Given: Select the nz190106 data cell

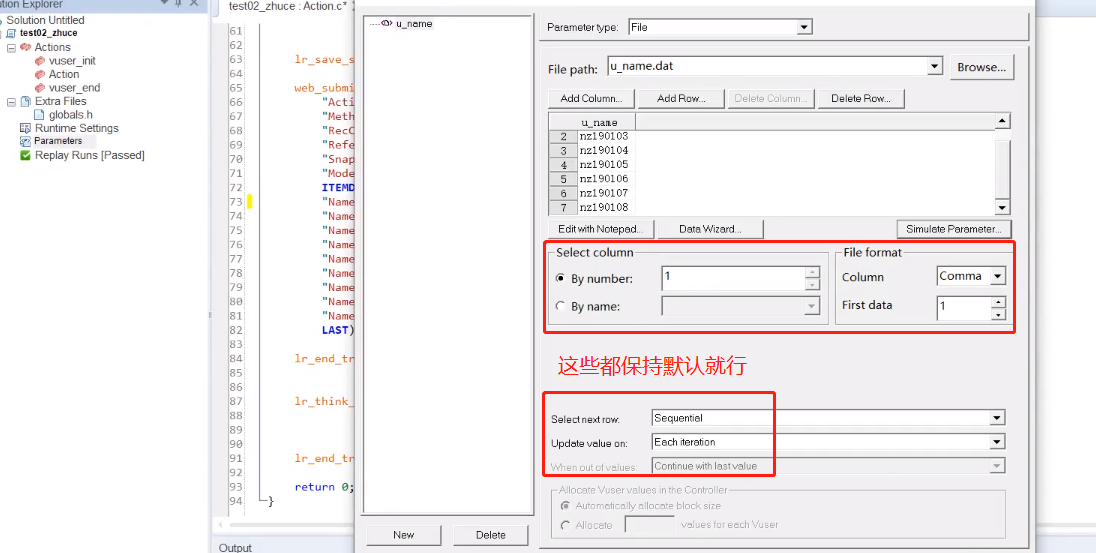Looking at the screenshot, I should [606, 178].
